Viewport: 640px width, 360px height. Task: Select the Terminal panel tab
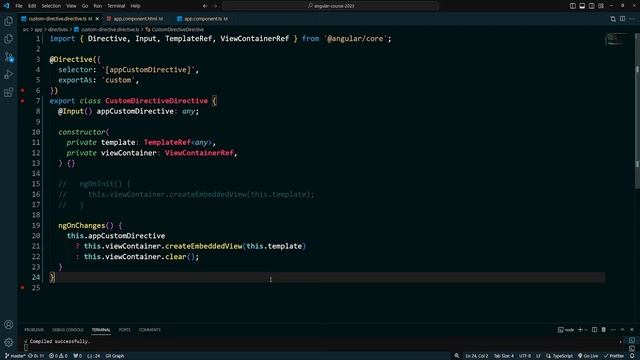(x=101, y=330)
